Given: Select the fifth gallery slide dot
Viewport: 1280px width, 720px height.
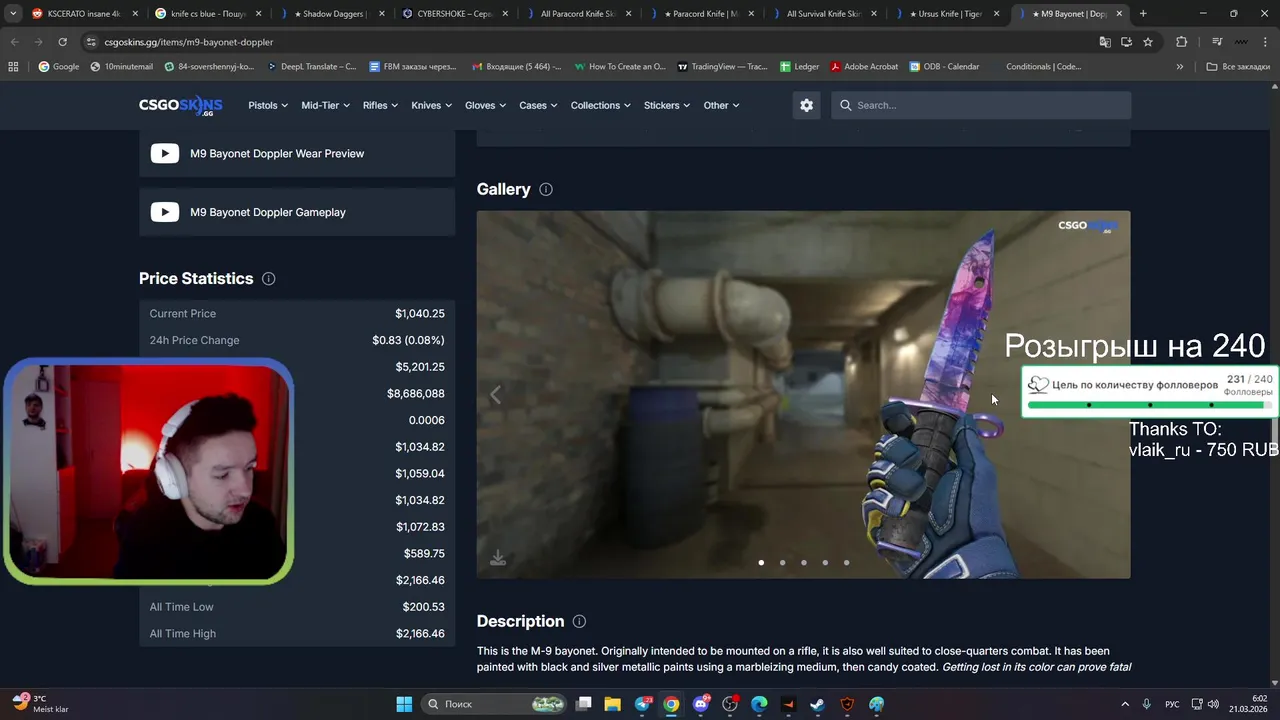Looking at the screenshot, I should point(846,562).
